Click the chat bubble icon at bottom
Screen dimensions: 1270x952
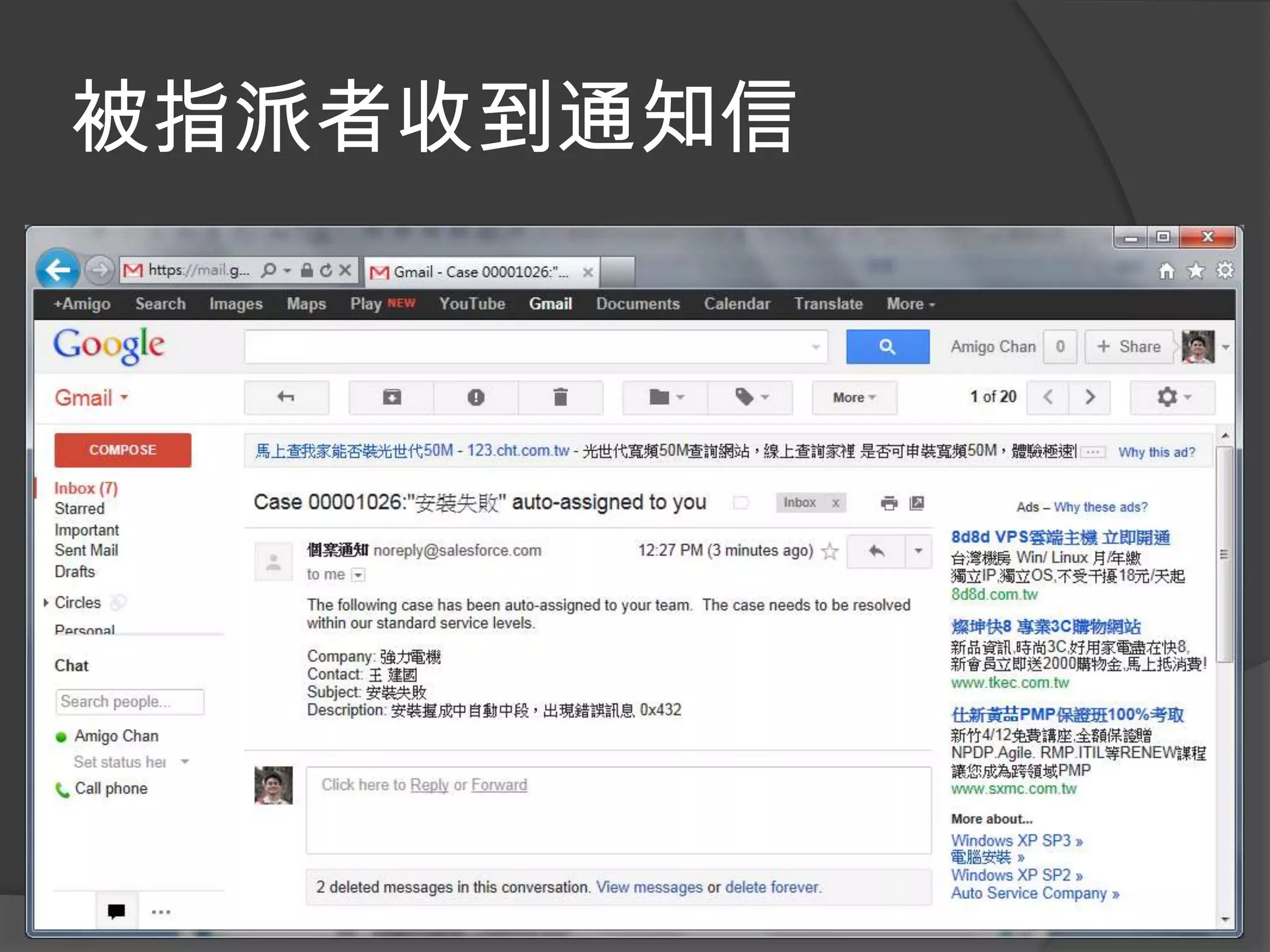click(116, 911)
